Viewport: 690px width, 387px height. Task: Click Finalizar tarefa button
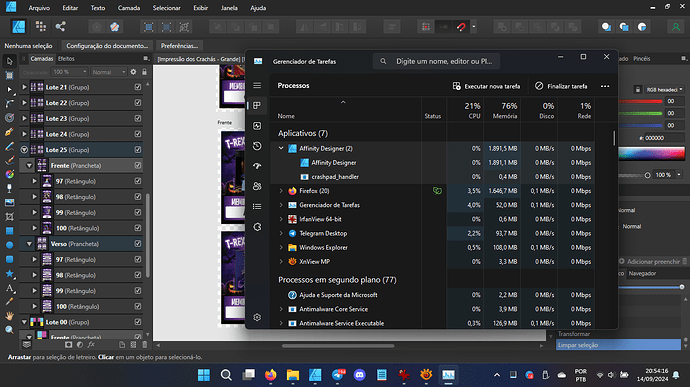pos(561,86)
